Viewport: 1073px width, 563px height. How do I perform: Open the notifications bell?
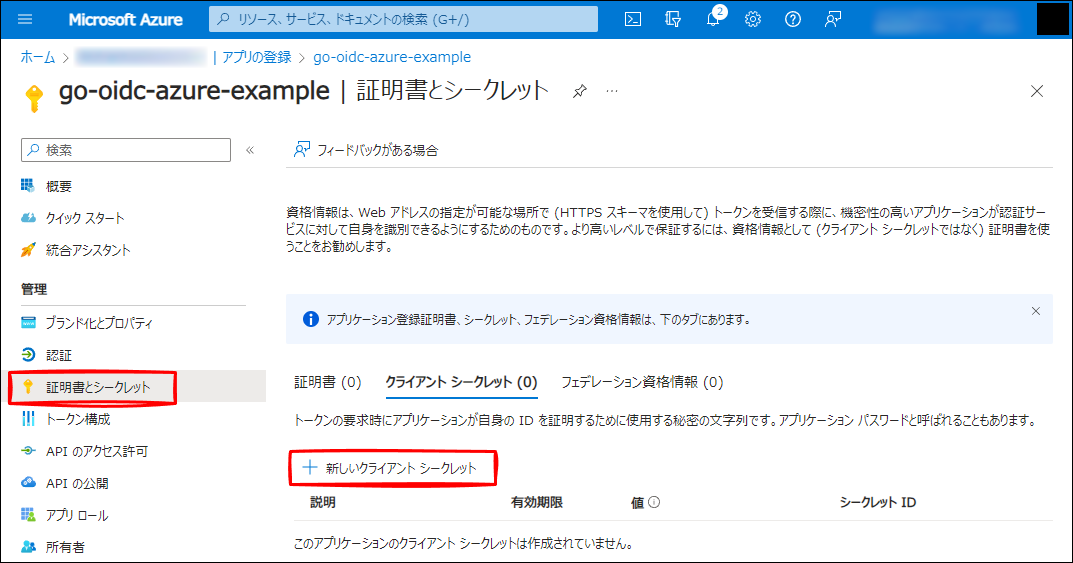click(714, 19)
